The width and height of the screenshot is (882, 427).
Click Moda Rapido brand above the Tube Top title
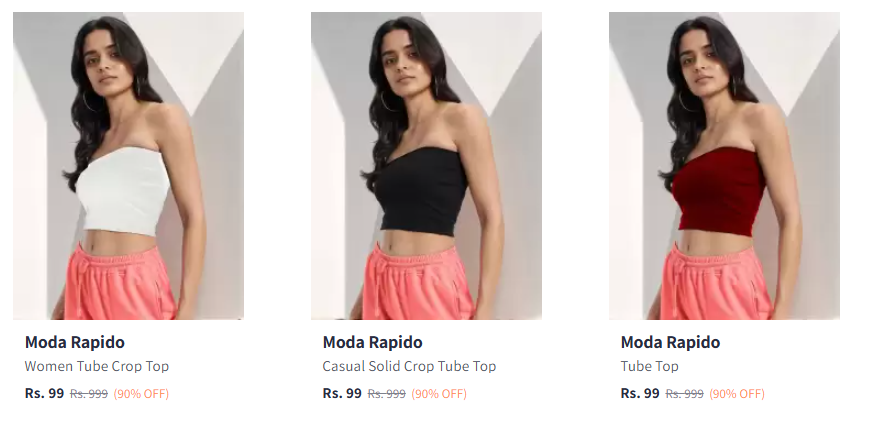(x=670, y=342)
